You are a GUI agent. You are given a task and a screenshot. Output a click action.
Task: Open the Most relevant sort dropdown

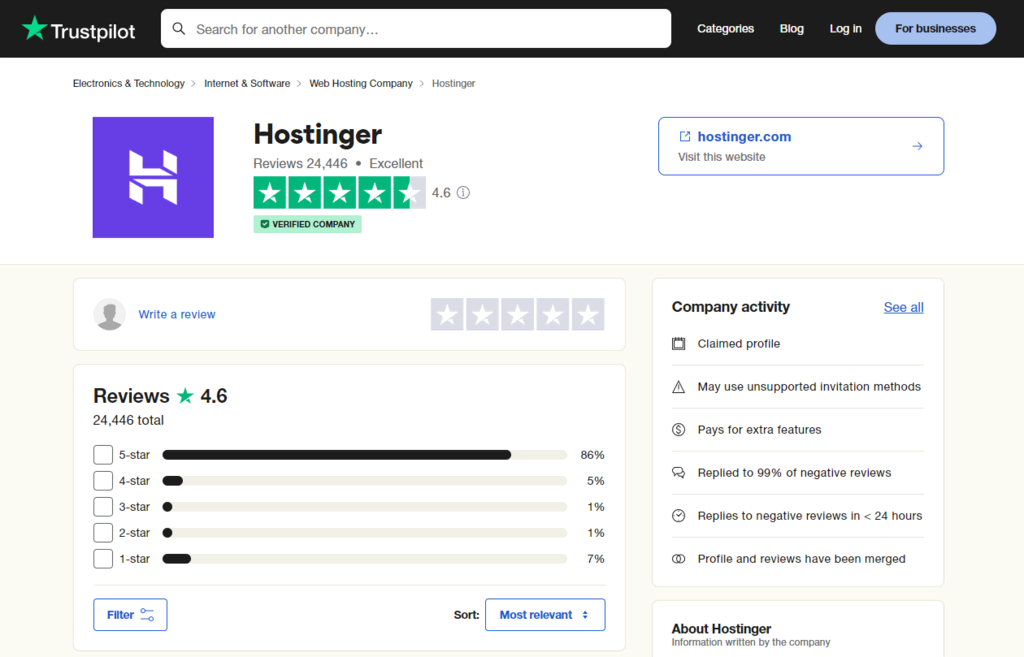[x=545, y=615]
